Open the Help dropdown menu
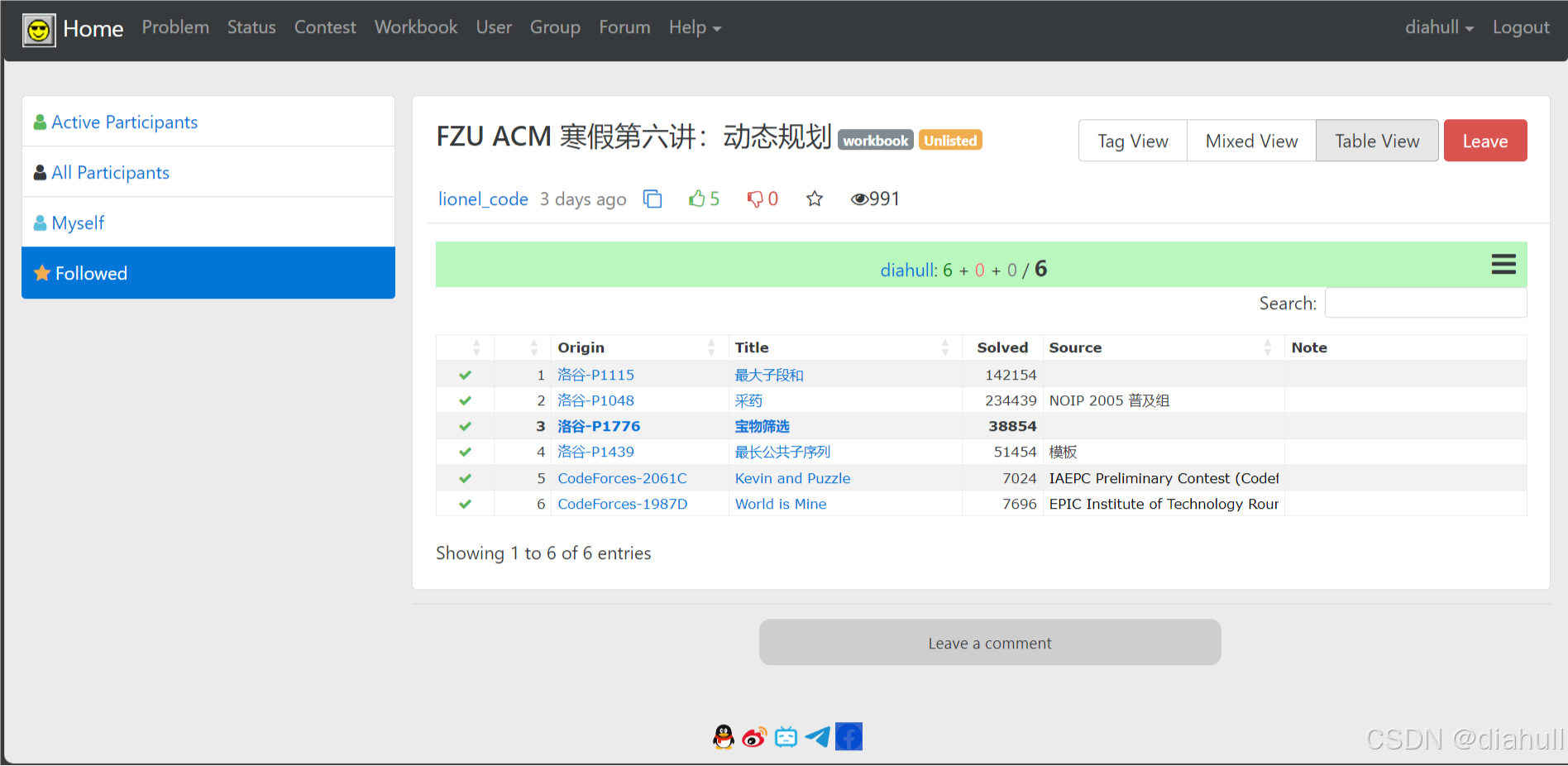The height and width of the screenshot is (766, 1568). click(x=694, y=27)
